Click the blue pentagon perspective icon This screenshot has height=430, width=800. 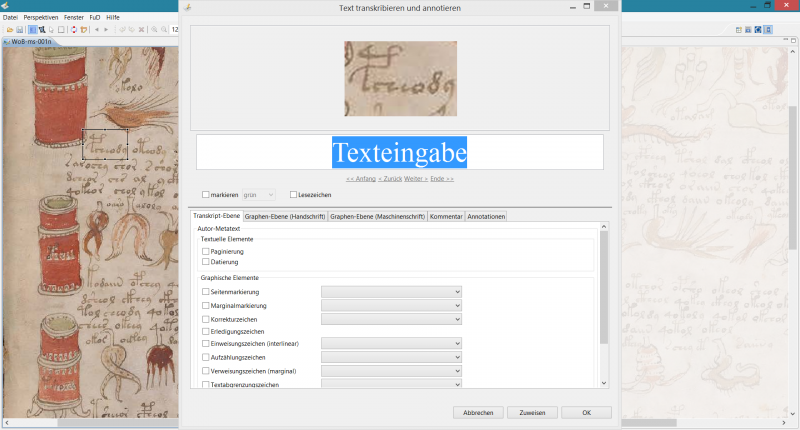(758, 30)
